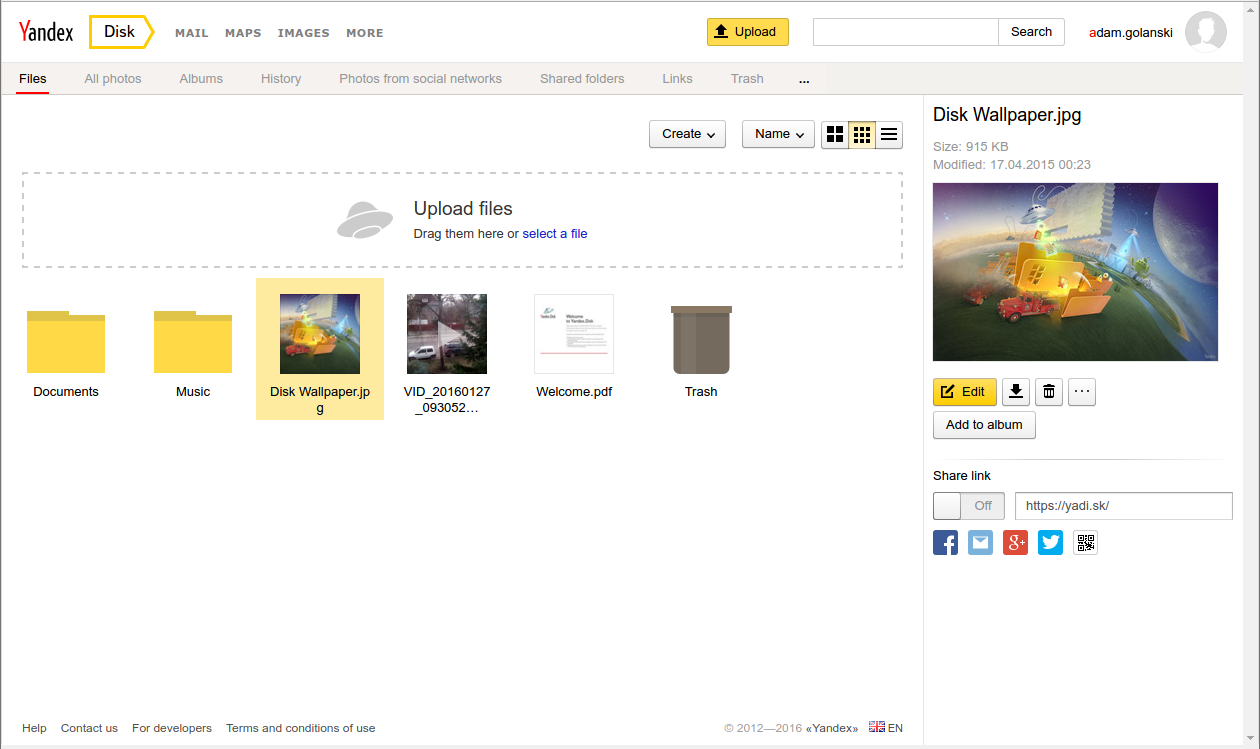
Task: Open the For developers link
Action: point(172,728)
